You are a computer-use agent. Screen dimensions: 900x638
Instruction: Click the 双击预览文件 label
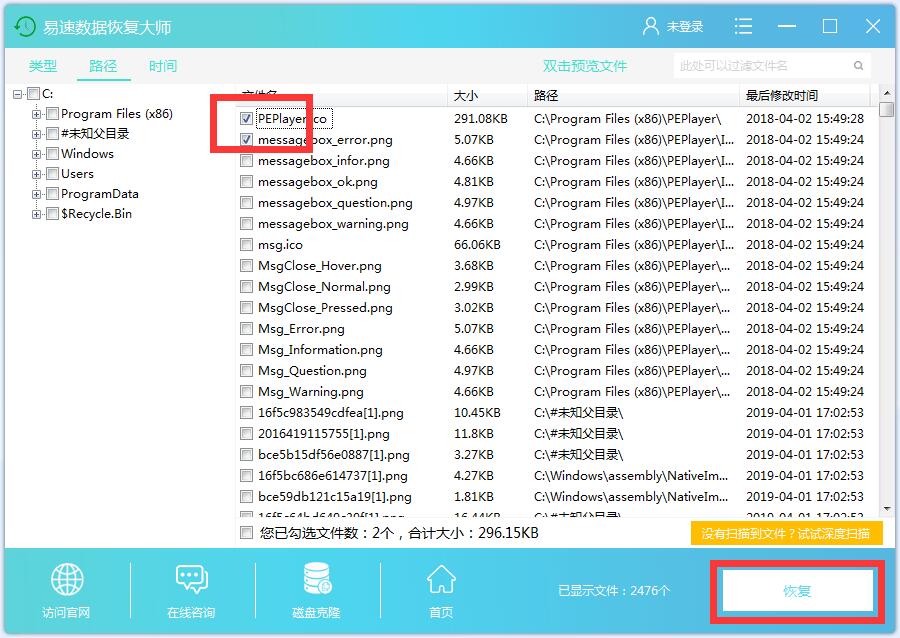pos(585,66)
